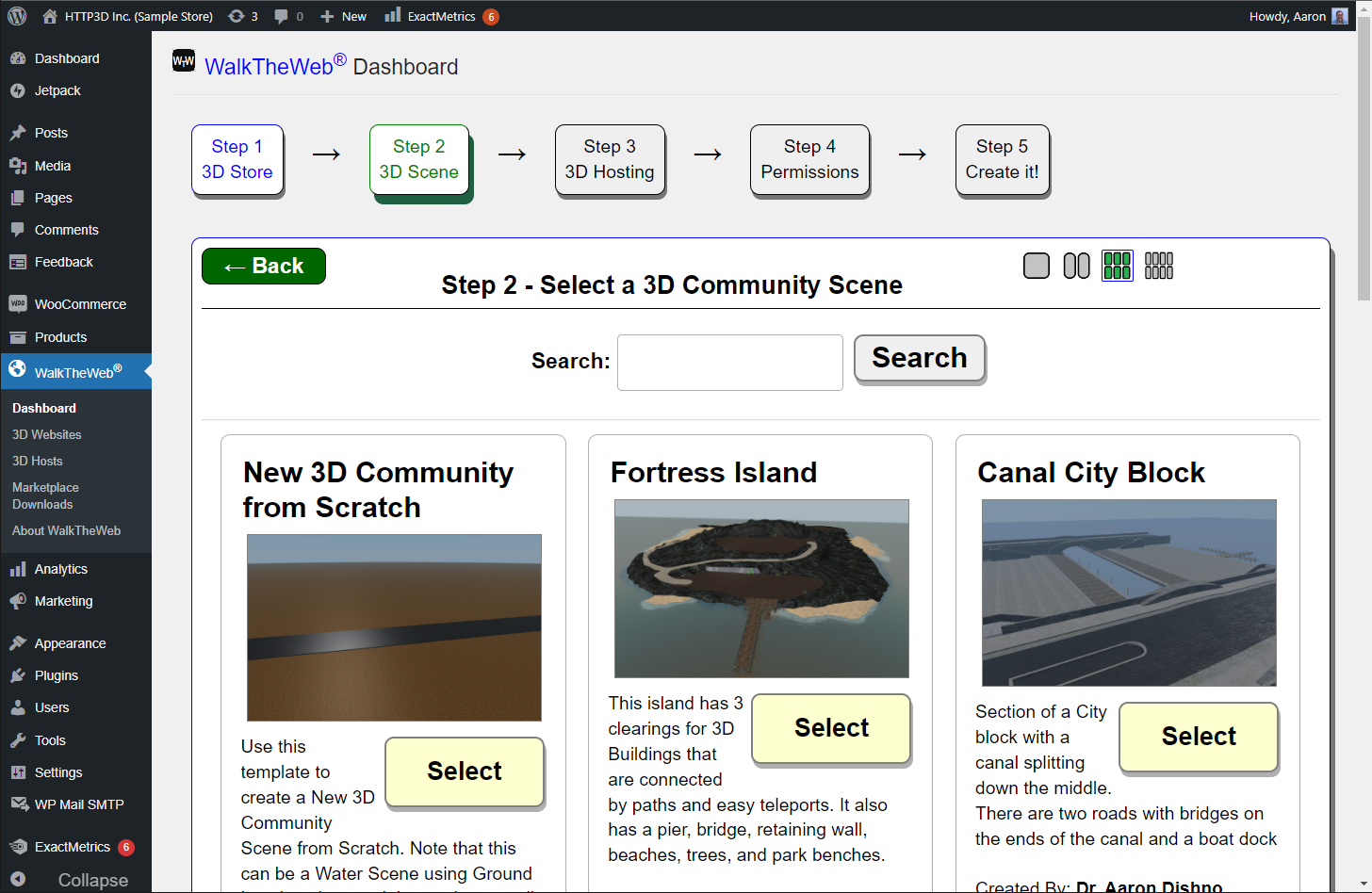The height and width of the screenshot is (893, 1372).
Task: Click the Search text field
Action: pyautogui.click(x=730, y=363)
